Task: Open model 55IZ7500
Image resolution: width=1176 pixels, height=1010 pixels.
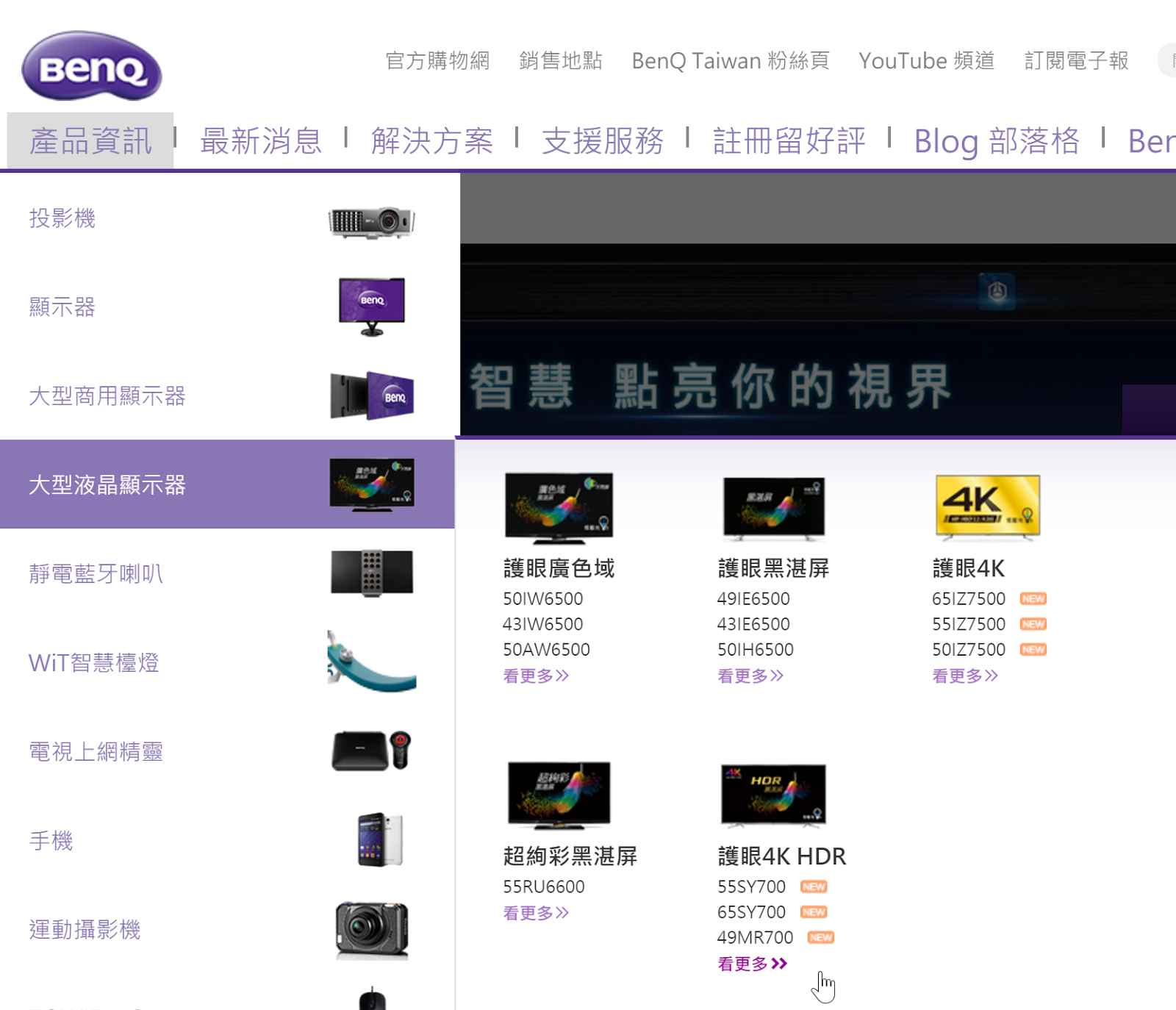Action: 969,624
